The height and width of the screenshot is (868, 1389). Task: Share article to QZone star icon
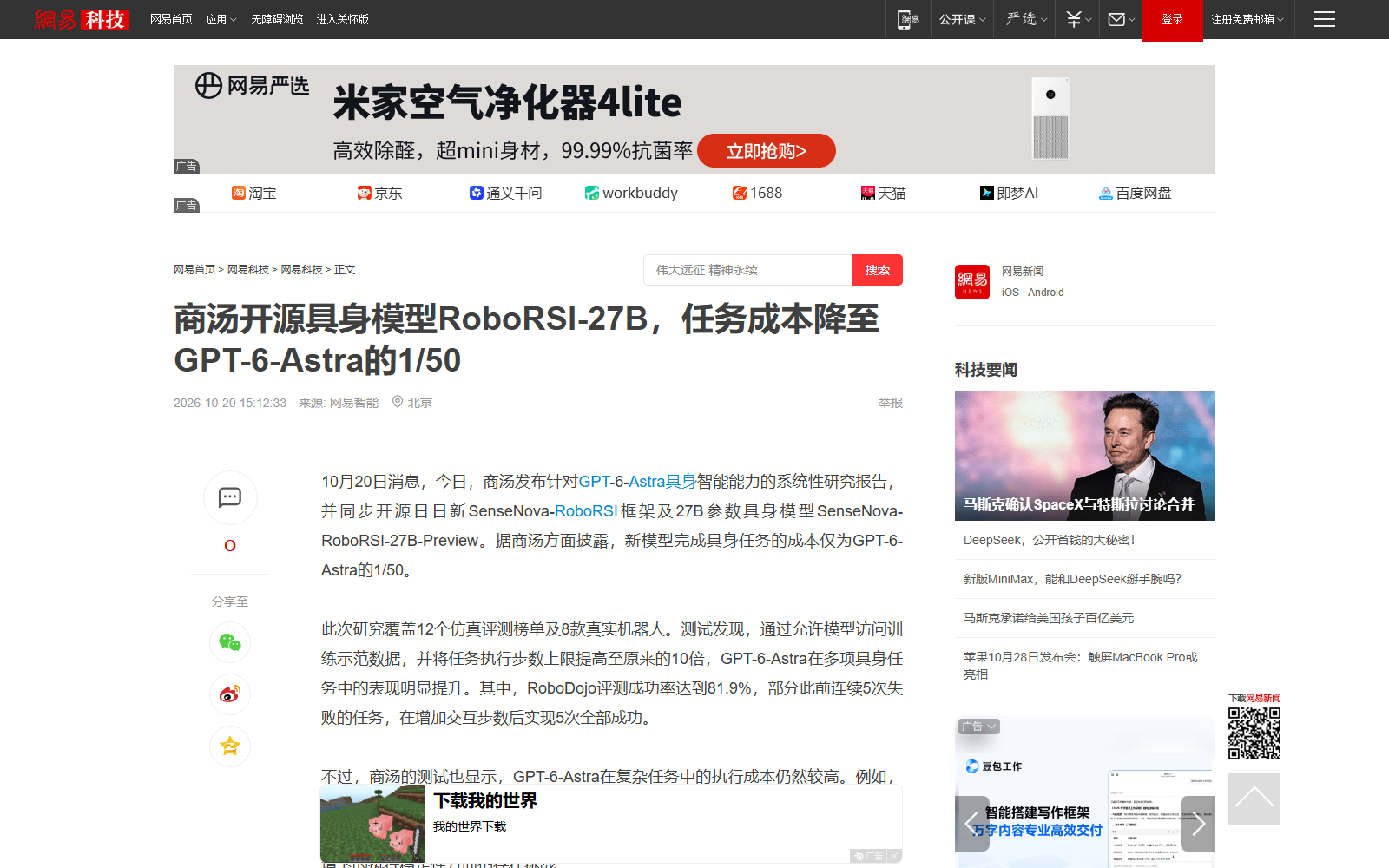(230, 746)
